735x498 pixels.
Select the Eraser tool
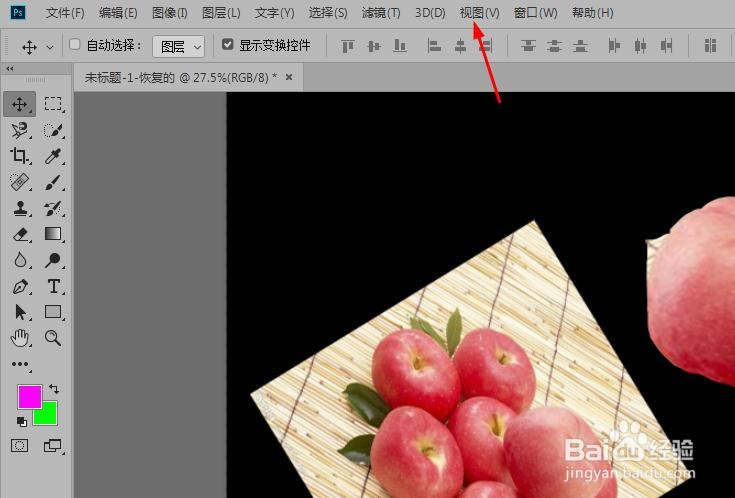(x=20, y=234)
